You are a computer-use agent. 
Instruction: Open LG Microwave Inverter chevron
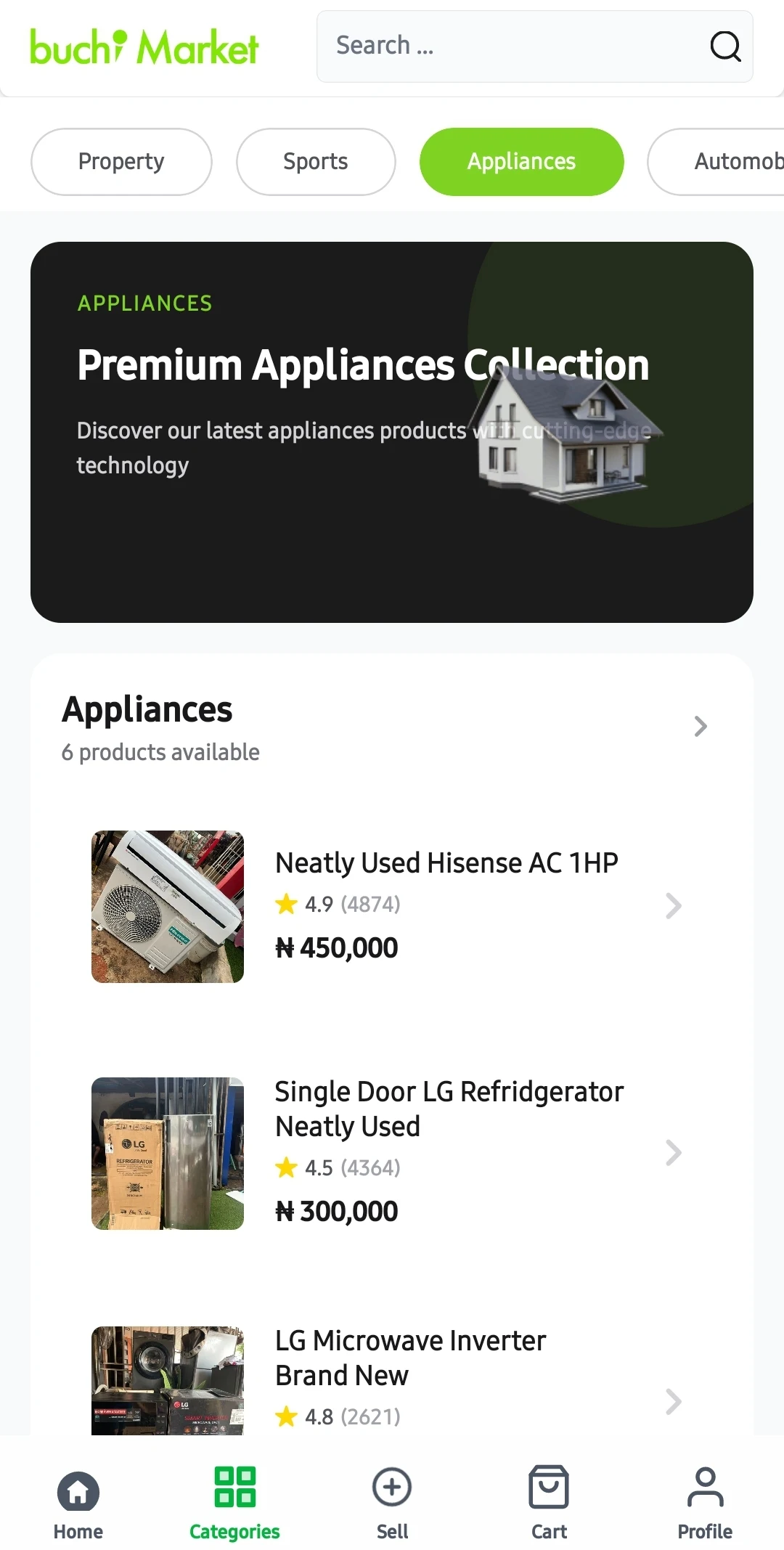674,1402
